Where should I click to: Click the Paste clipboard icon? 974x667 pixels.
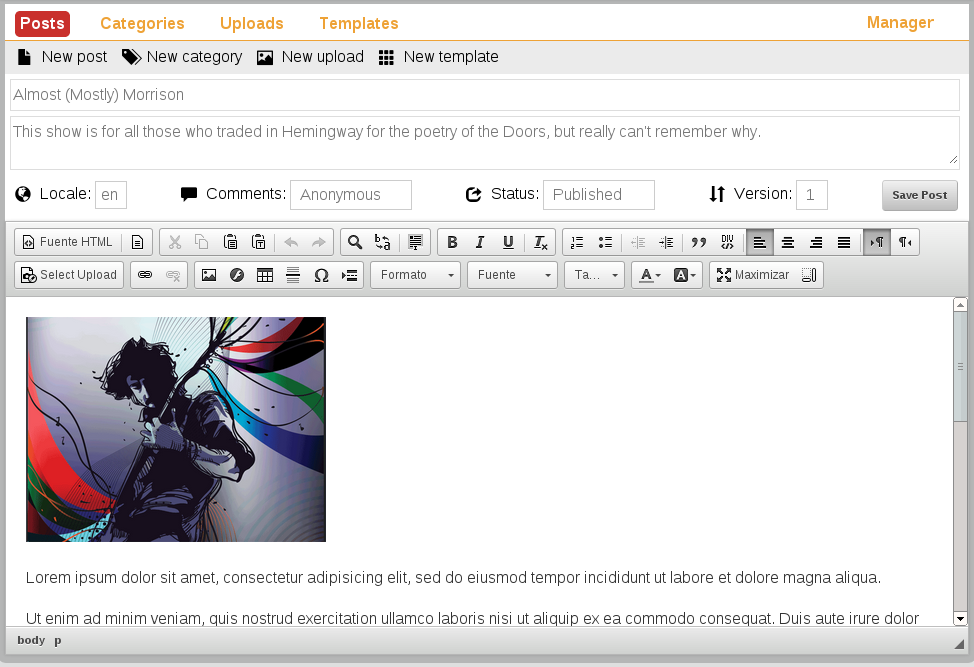coord(230,242)
